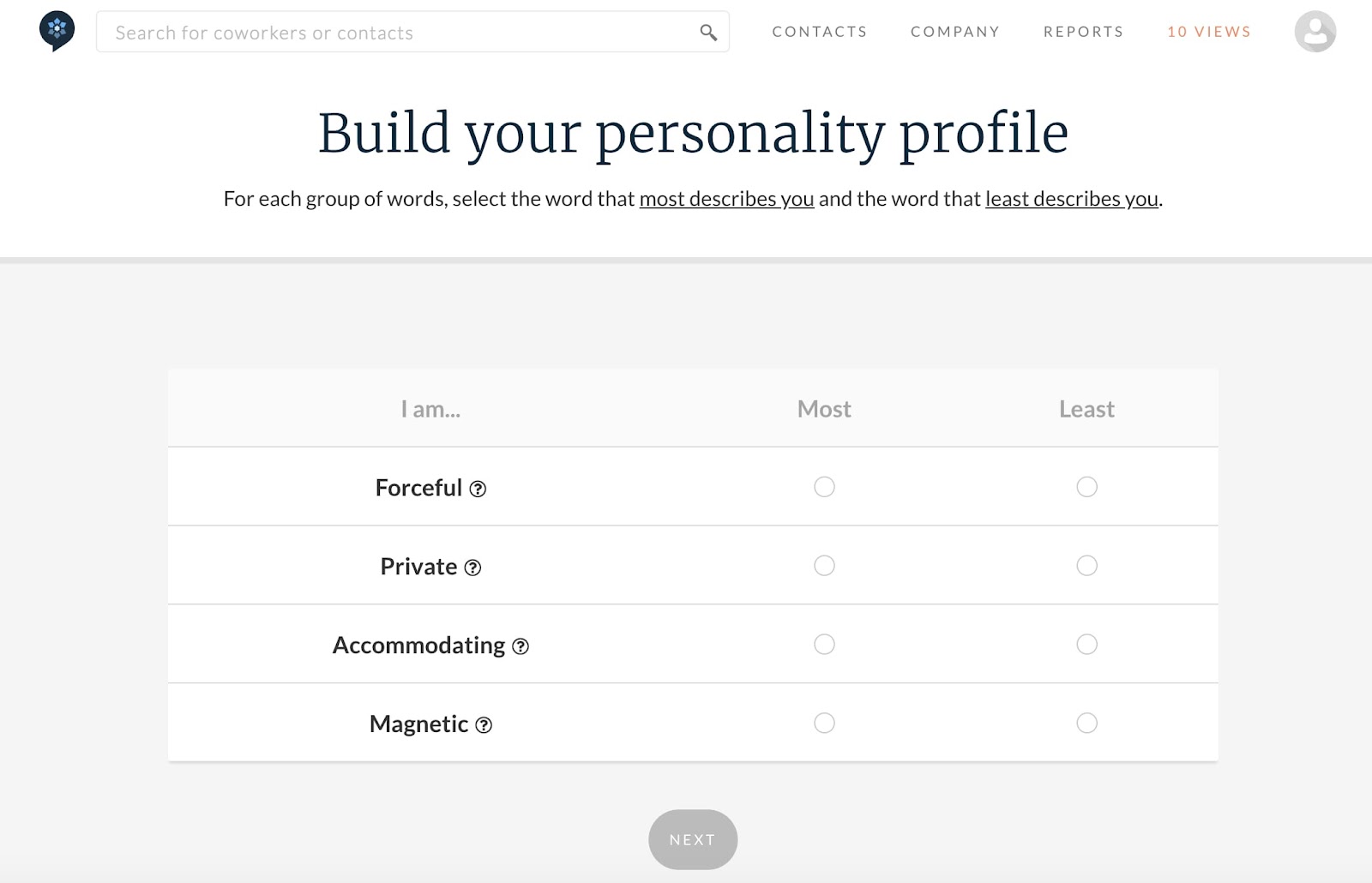Open the help tooltip next to Private
Screen dimensions: 1372x883
click(x=472, y=568)
